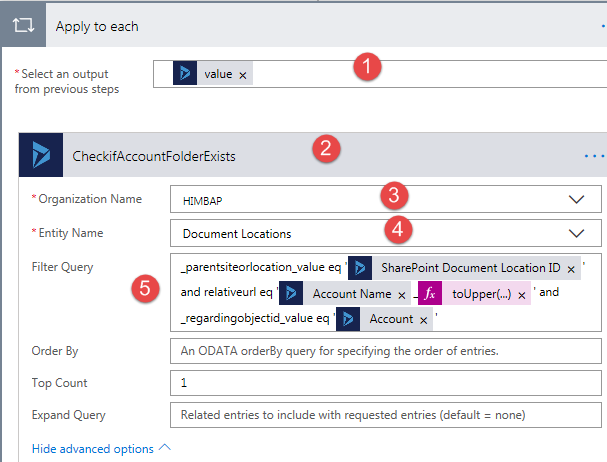Click the Apply to each title
This screenshot has width=607, height=462.
point(97,26)
